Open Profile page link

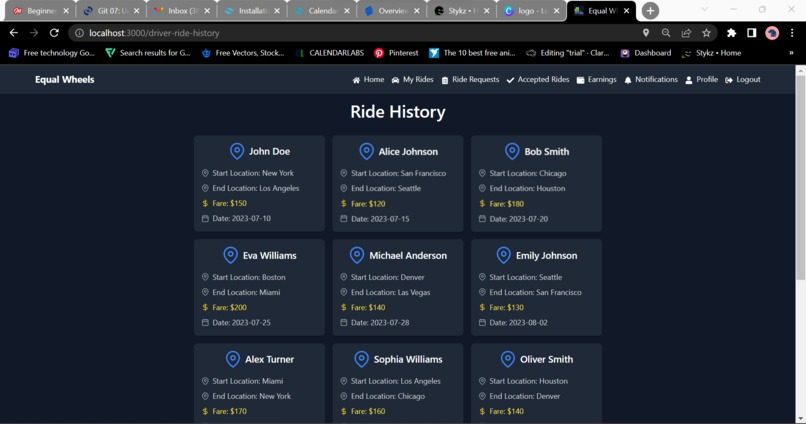coord(701,80)
